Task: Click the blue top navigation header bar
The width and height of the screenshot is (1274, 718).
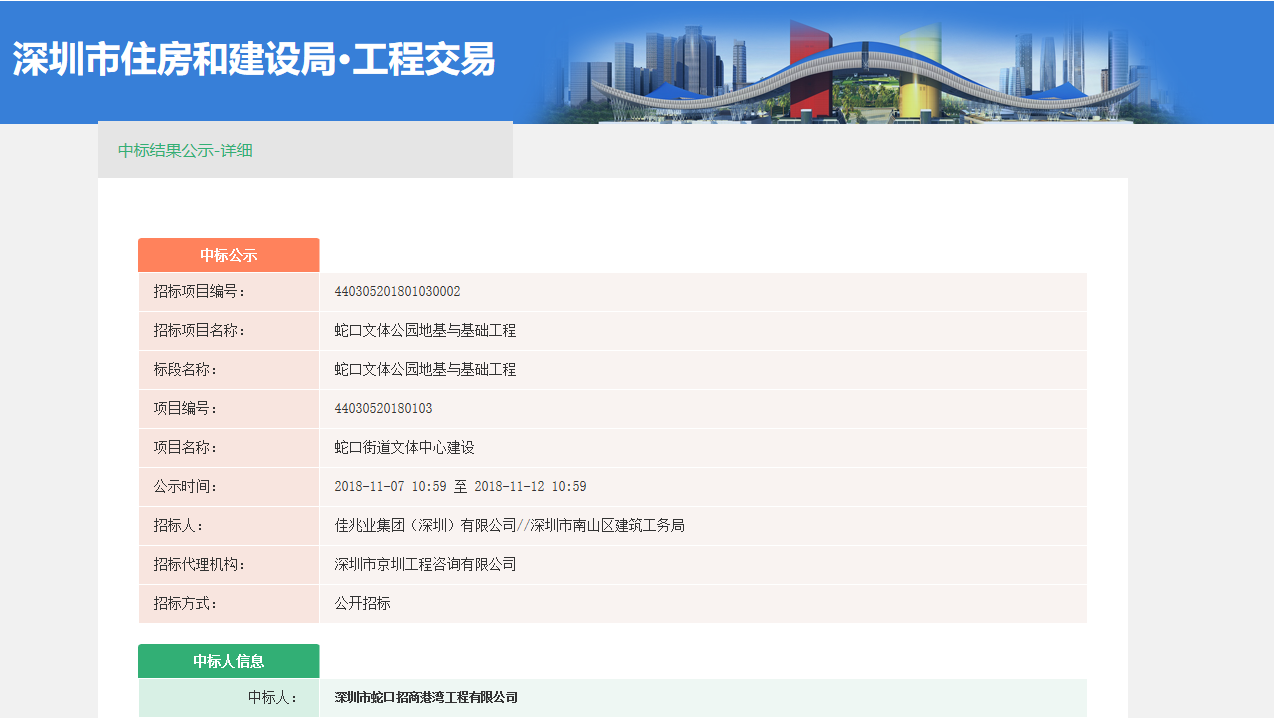Action: coord(637,58)
